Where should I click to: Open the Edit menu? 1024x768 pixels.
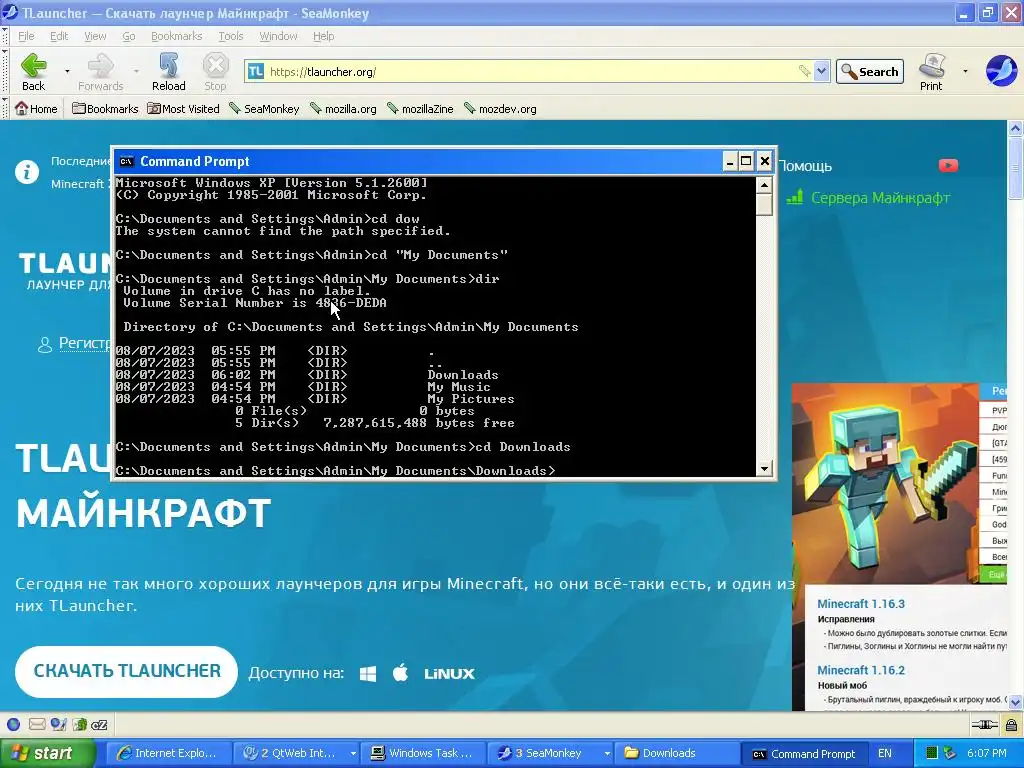coord(59,36)
